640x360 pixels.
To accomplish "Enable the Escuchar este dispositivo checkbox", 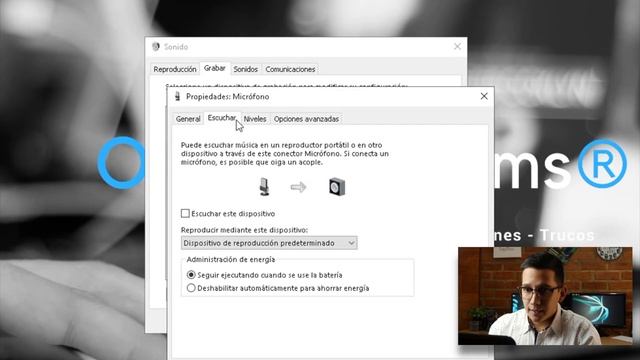I will point(185,213).
